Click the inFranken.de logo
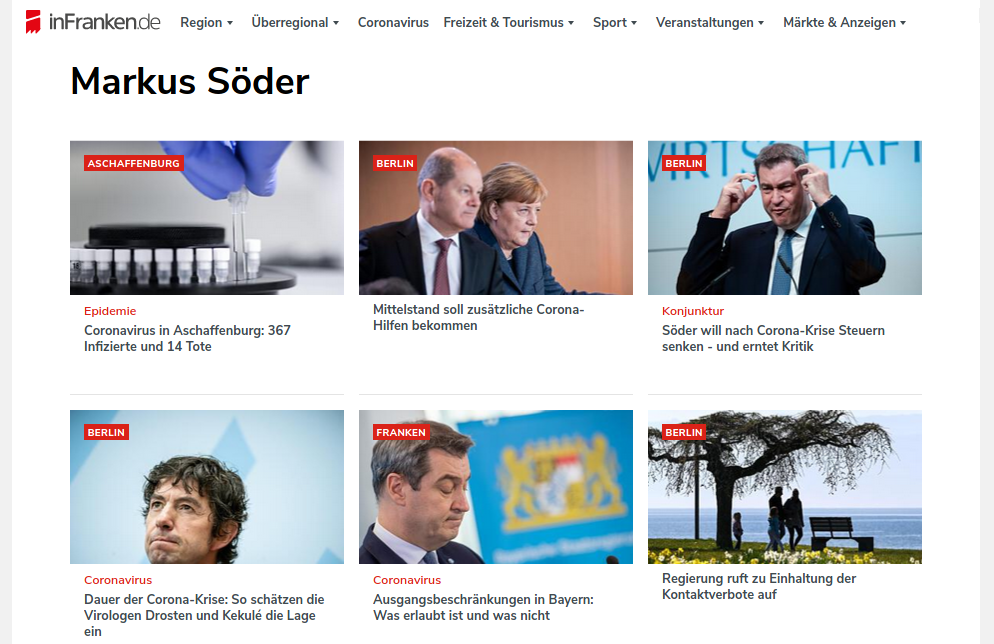 coord(93,22)
